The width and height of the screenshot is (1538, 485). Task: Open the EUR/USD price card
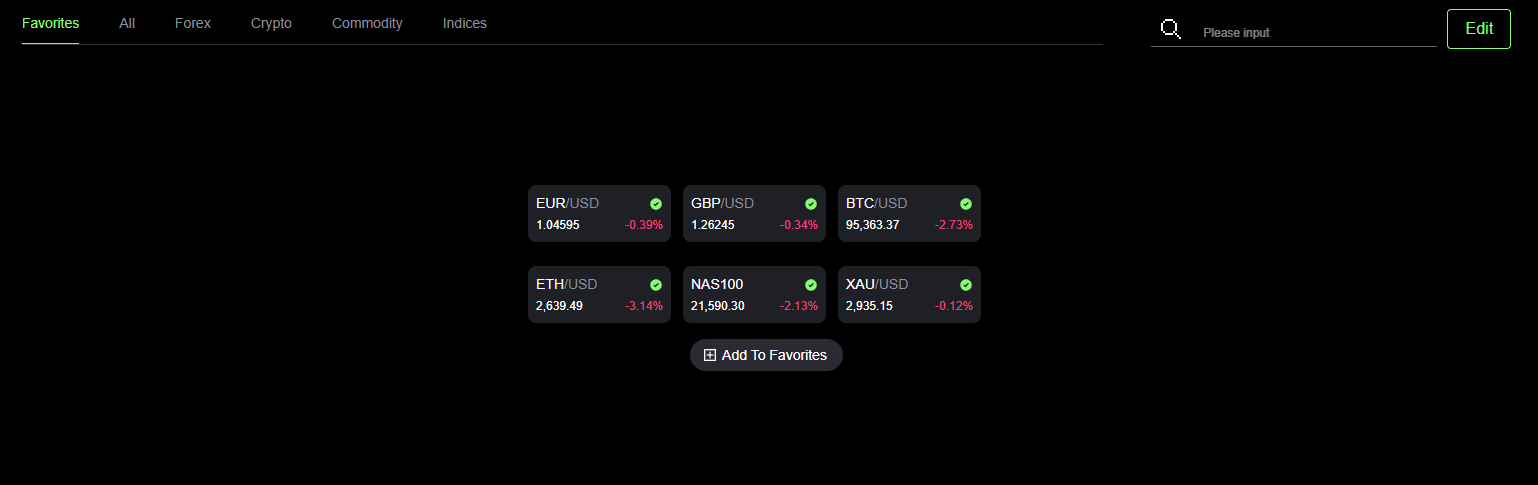click(600, 213)
